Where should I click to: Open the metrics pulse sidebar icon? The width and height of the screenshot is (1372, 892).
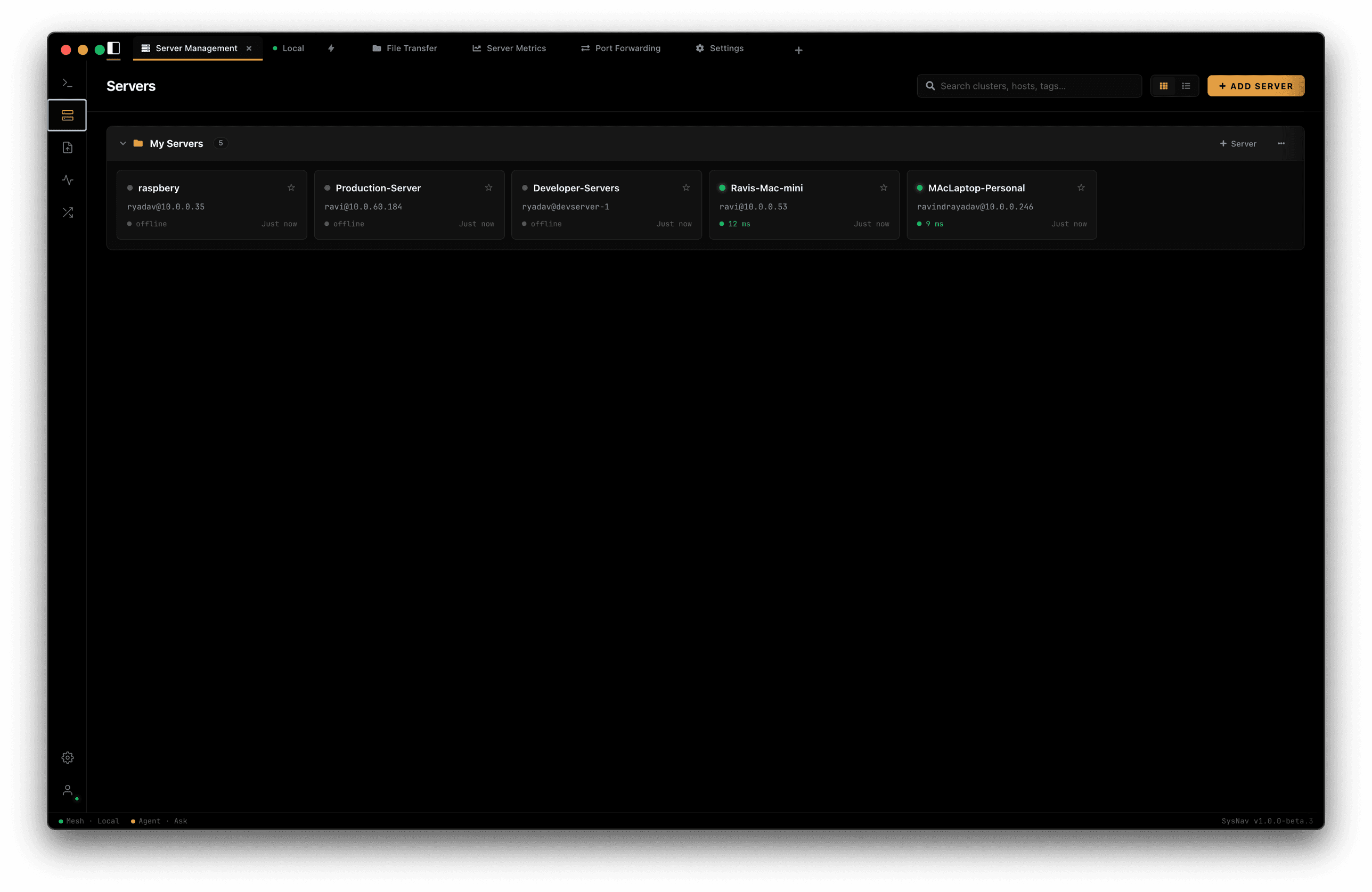point(68,180)
